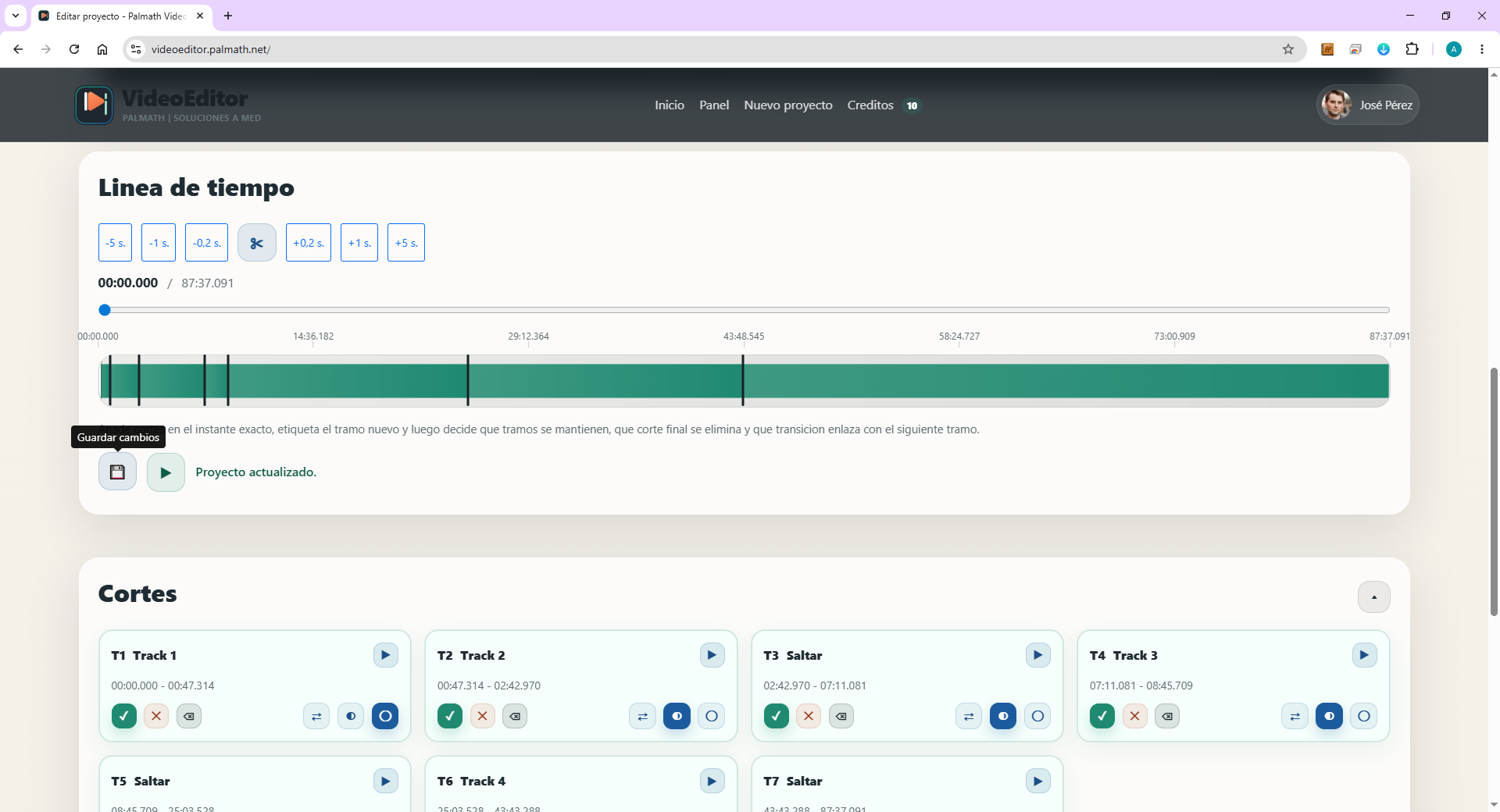The width and height of the screenshot is (1500, 812).
Task: Play the T1 Track 1 segment
Action: [x=386, y=655]
